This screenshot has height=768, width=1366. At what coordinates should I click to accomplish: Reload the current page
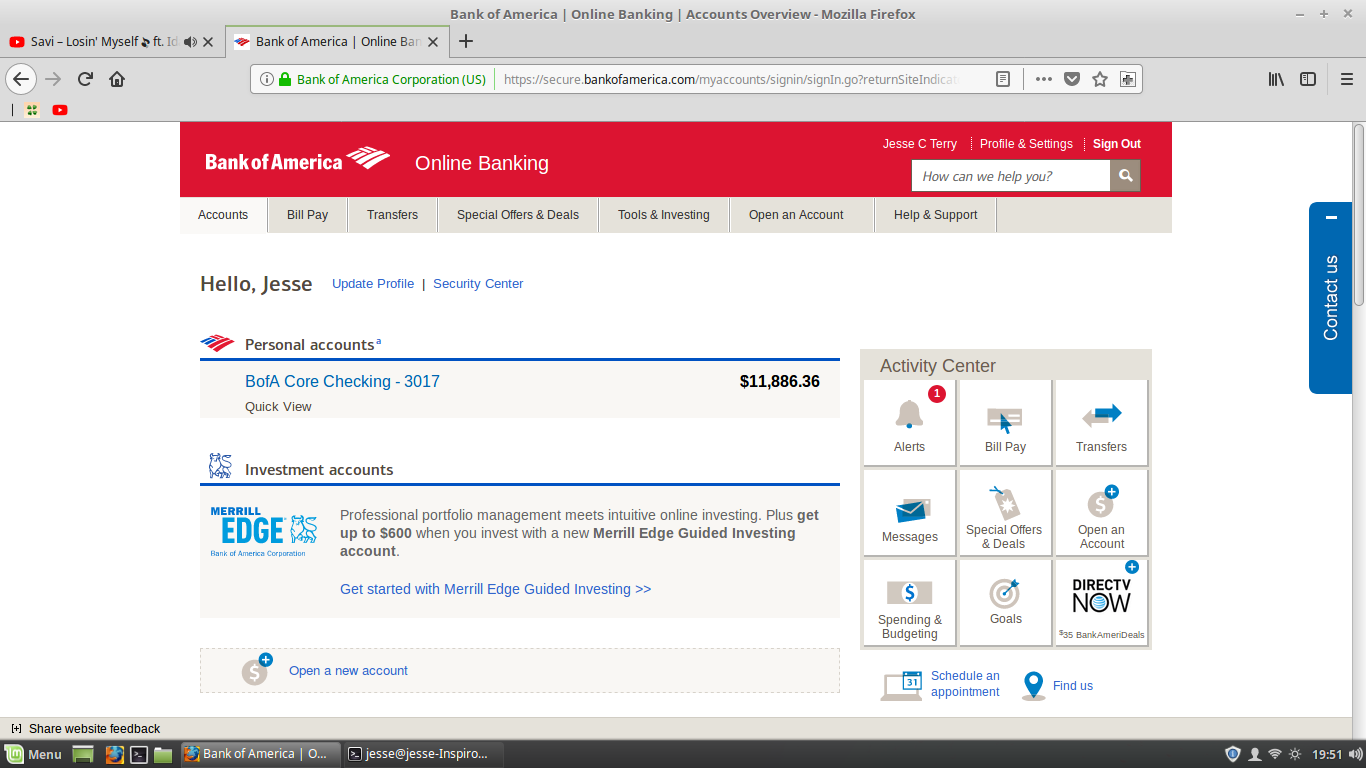[86, 79]
